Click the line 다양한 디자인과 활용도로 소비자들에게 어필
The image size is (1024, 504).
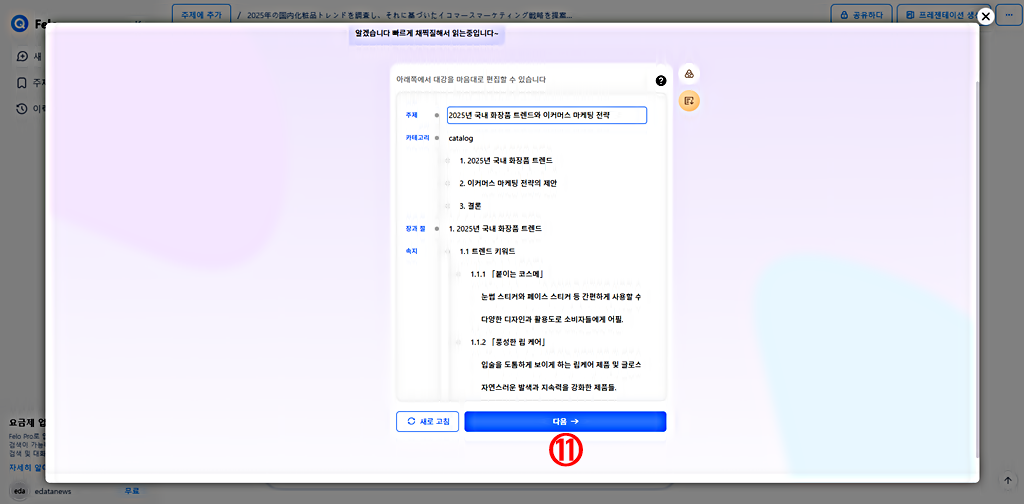[552, 320]
